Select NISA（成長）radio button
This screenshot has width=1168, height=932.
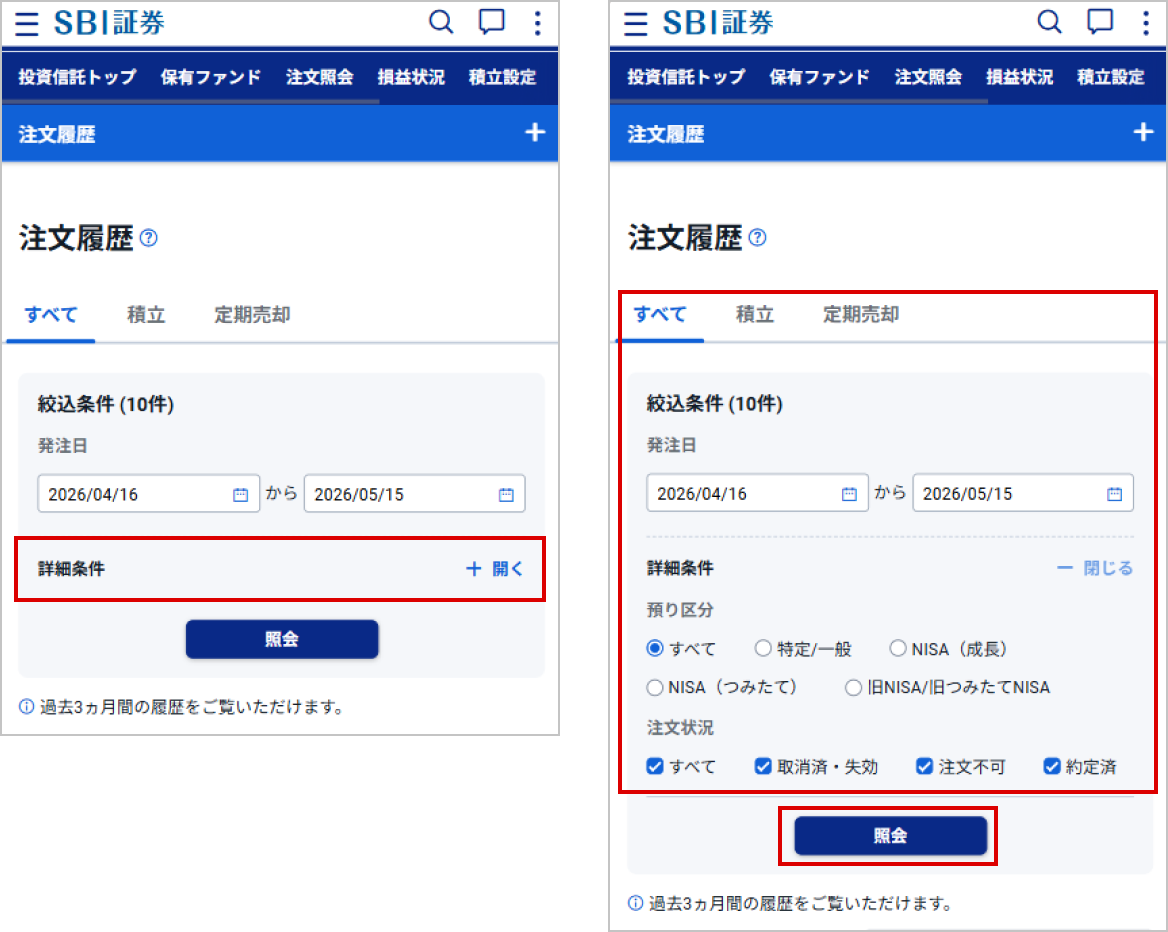pos(898,648)
